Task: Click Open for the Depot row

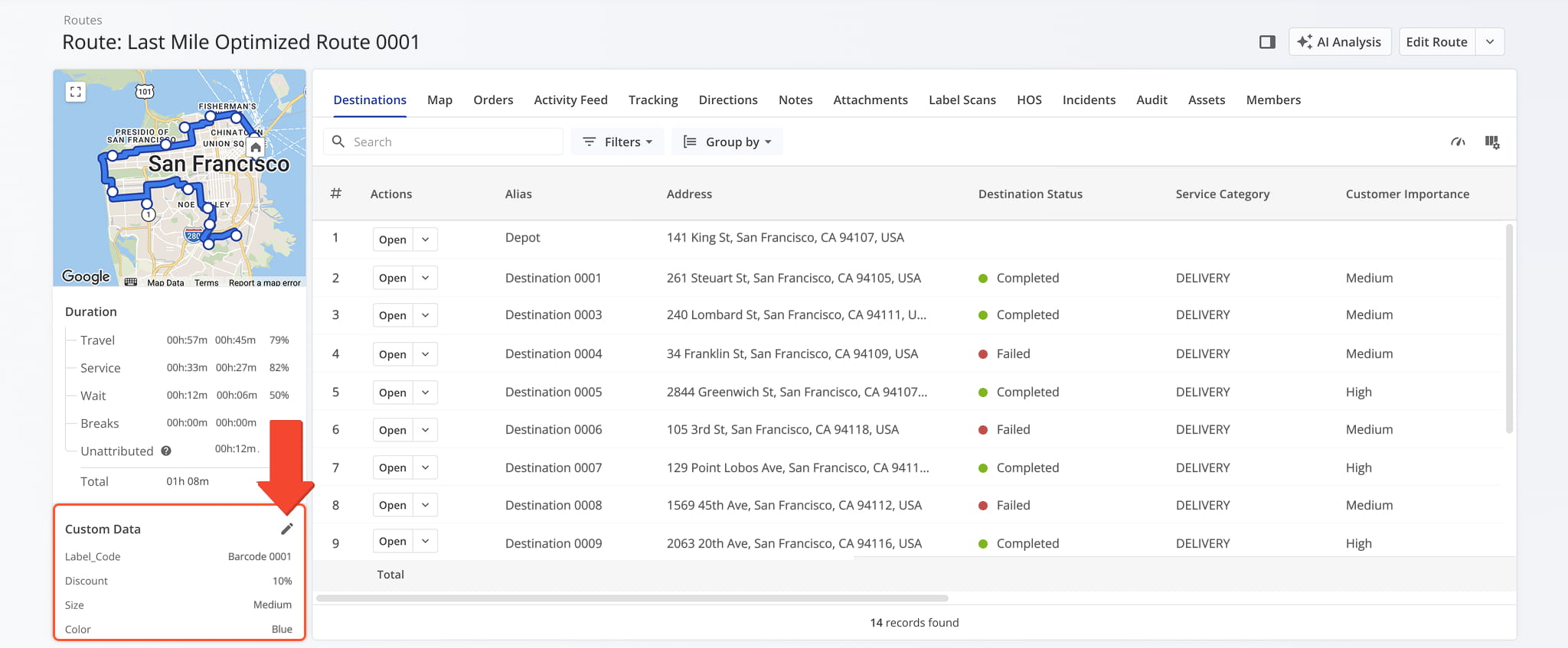Action: 393,239
